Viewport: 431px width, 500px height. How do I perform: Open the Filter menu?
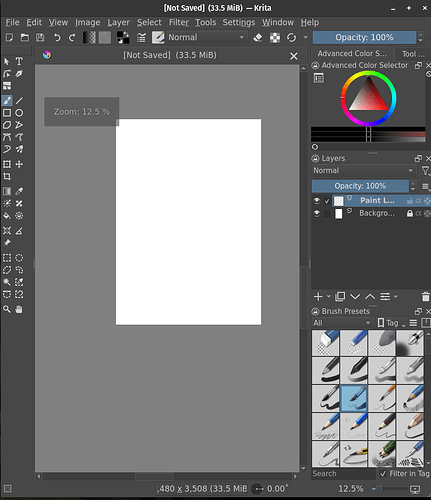click(x=179, y=22)
